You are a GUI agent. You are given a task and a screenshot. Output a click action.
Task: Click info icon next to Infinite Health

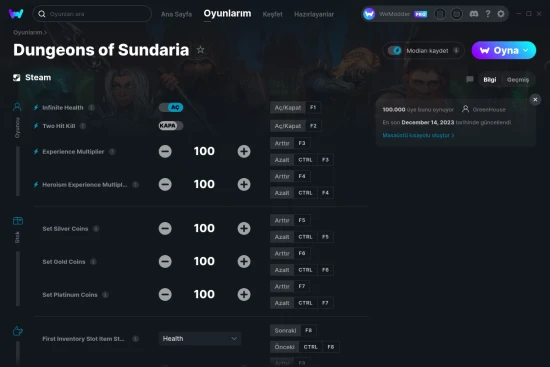point(92,108)
